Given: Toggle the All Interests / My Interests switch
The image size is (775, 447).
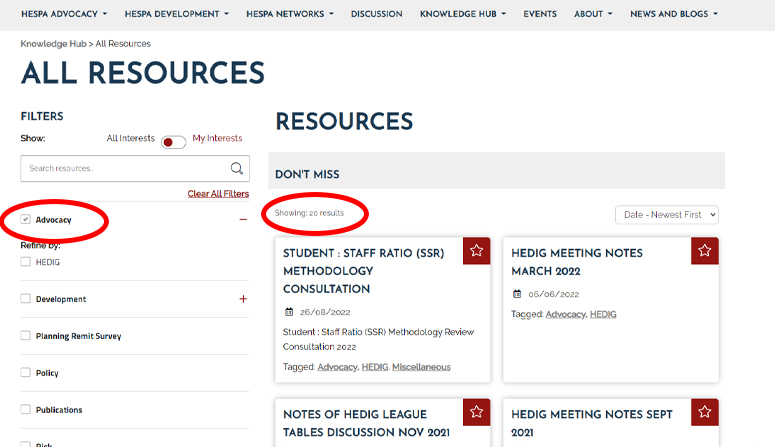Looking at the screenshot, I should (x=173, y=142).
